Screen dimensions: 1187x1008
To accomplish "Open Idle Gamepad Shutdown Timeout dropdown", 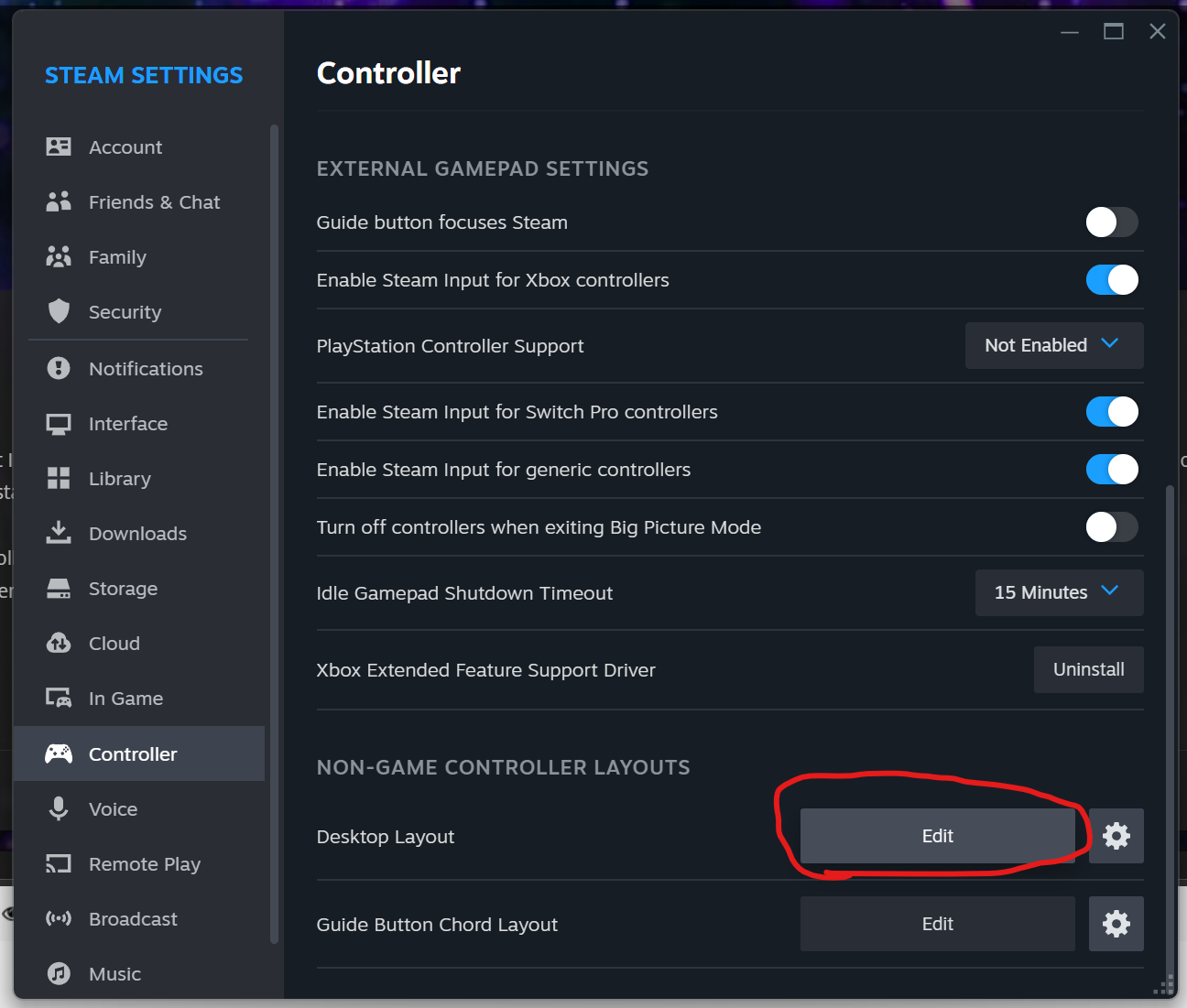I will pyautogui.click(x=1059, y=592).
